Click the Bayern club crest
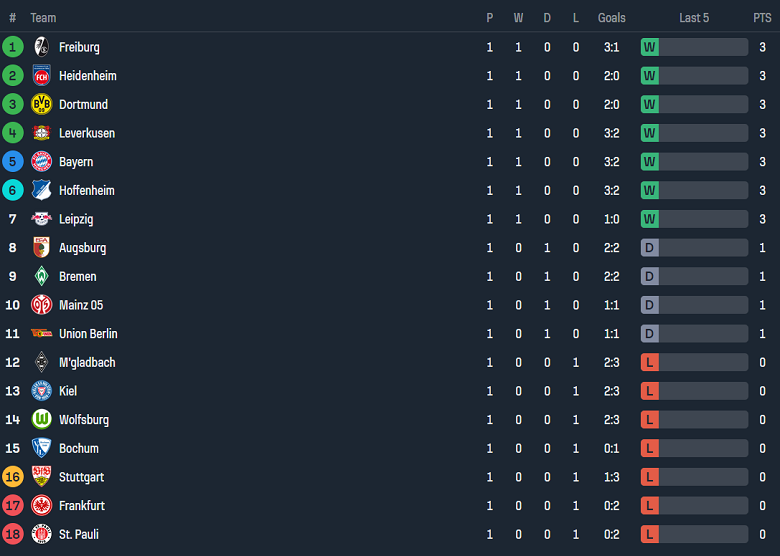The width and height of the screenshot is (780, 556). [x=41, y=162]
